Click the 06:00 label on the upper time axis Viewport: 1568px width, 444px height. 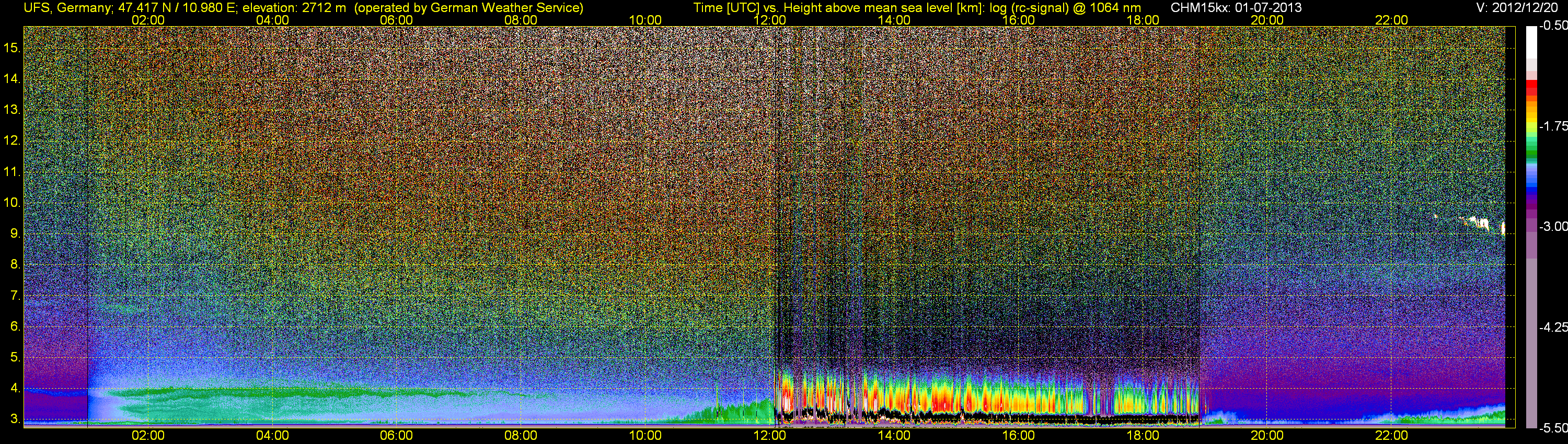pyautogui.click(x=396, y=20)
